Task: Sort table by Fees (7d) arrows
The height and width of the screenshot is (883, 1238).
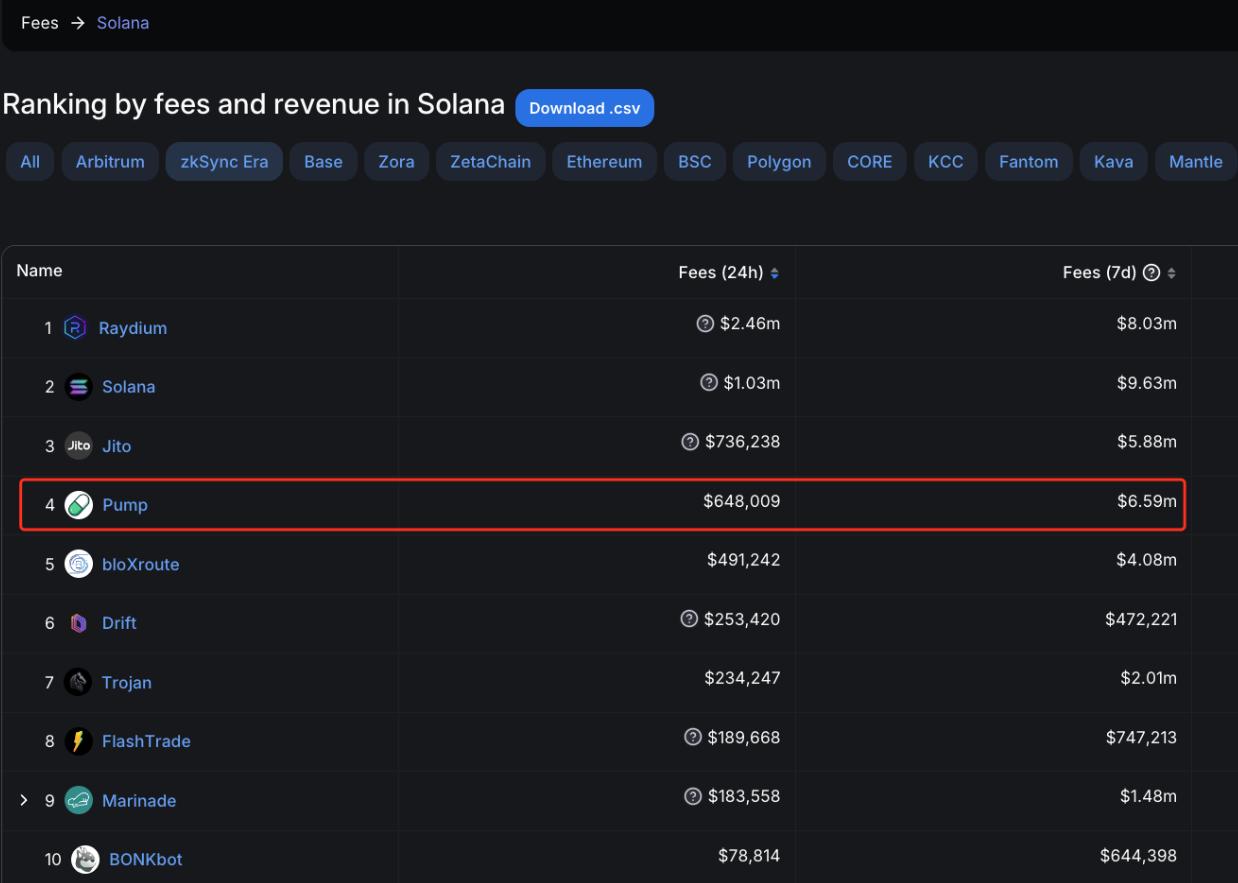Action: click(x=1171, y=273)
